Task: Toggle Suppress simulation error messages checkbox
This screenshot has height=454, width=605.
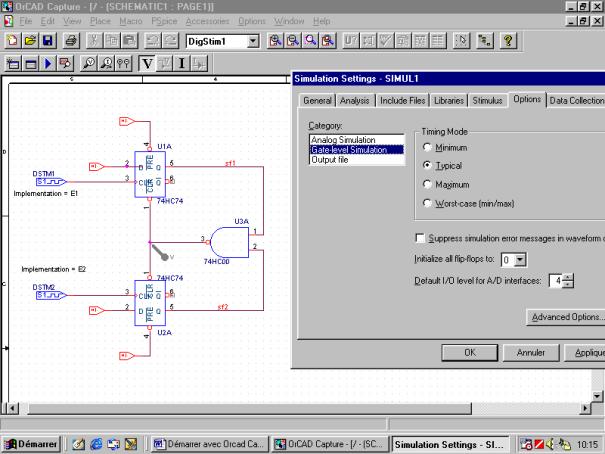Action: (420, 238)
